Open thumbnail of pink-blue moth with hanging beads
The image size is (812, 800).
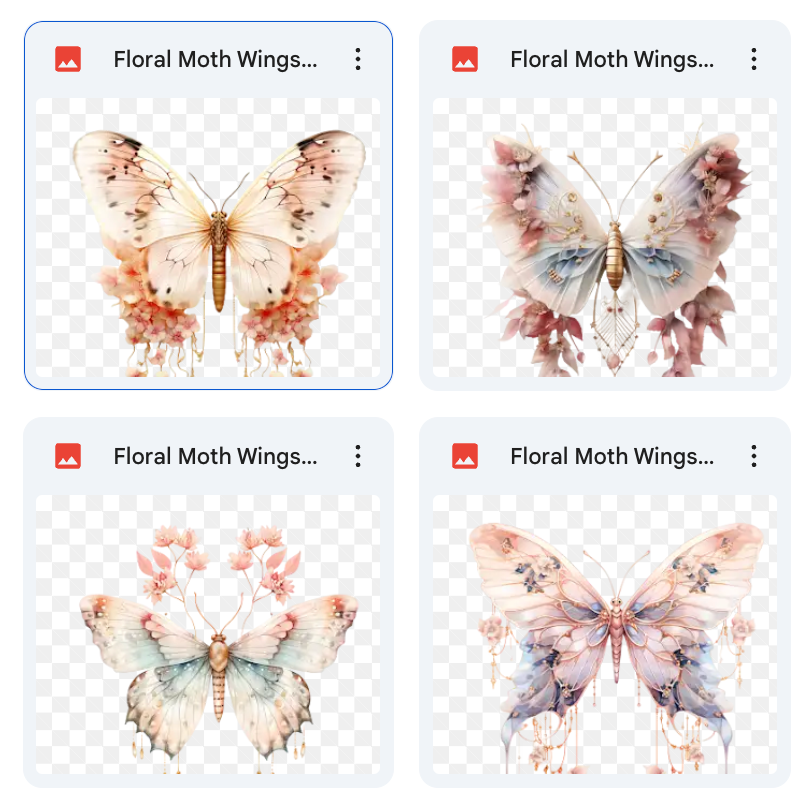[x=604, y=634]
